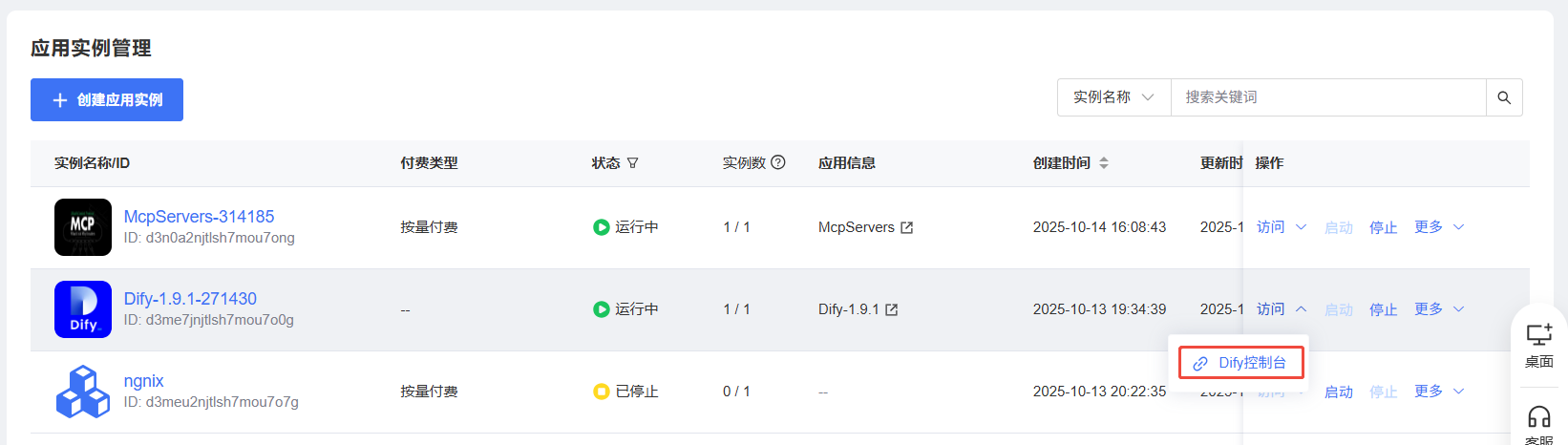Select Dify控制台 from the popup menu
The image size is (1568, 445).
click(1241, 363)
